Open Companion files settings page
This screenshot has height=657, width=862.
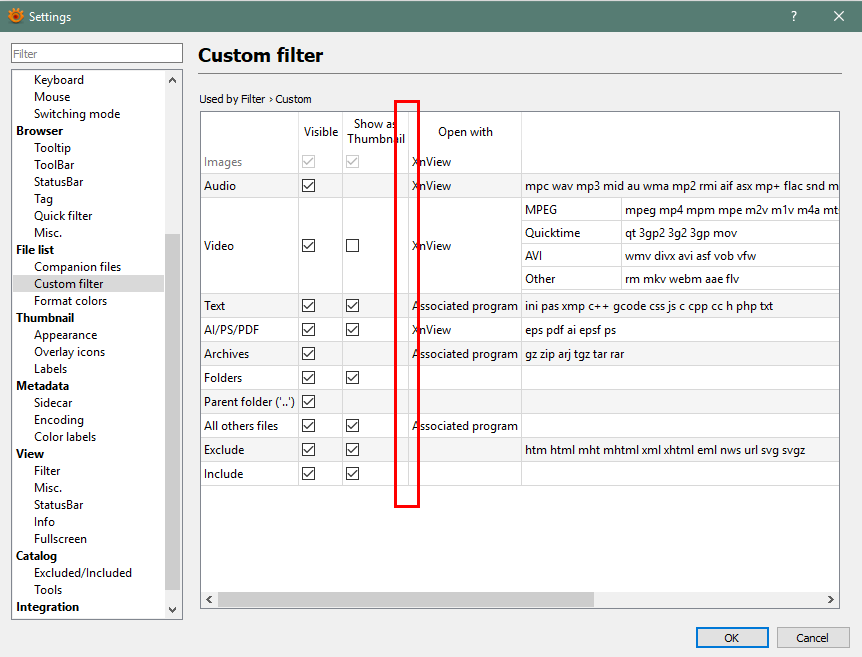[77, 267]
